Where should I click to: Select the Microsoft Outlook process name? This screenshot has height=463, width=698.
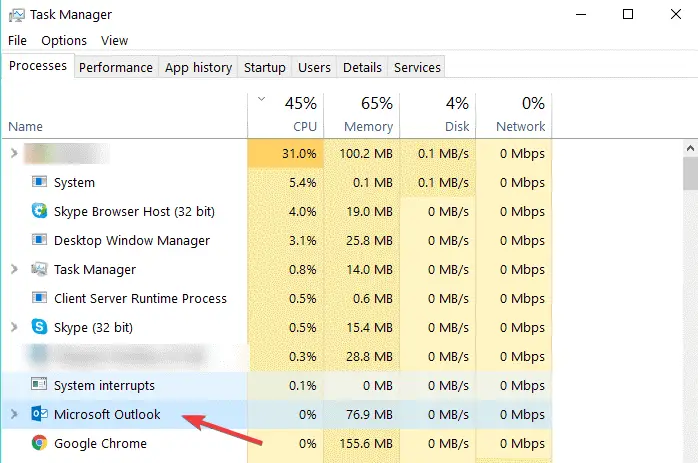(107, 414)
